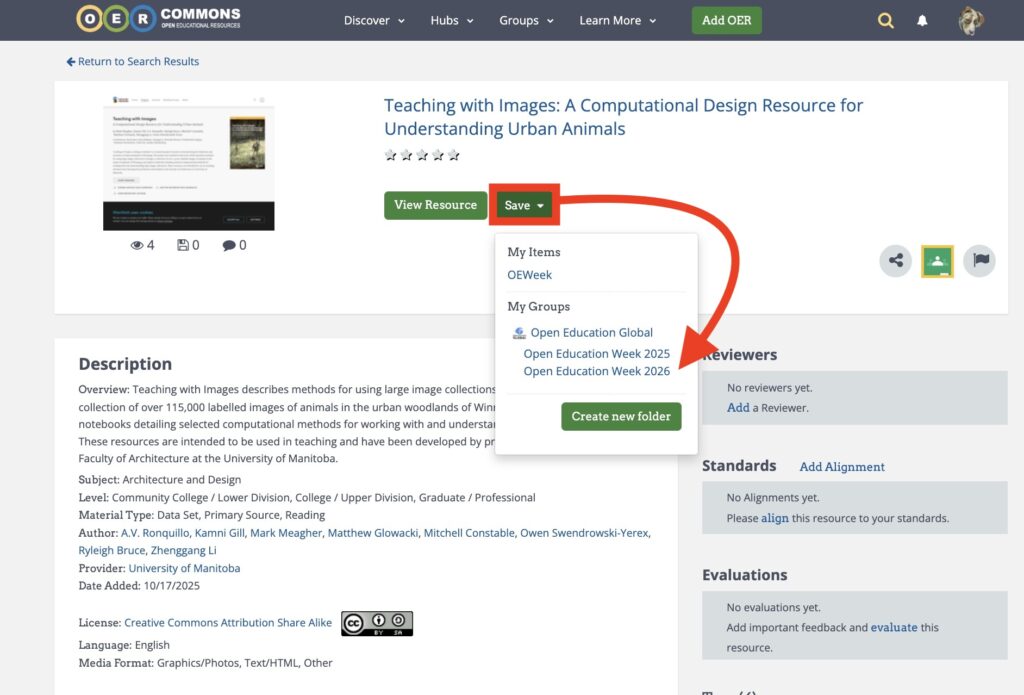Flag this resource with flag icon
The image size is (1024, 695).
[979, 261]
